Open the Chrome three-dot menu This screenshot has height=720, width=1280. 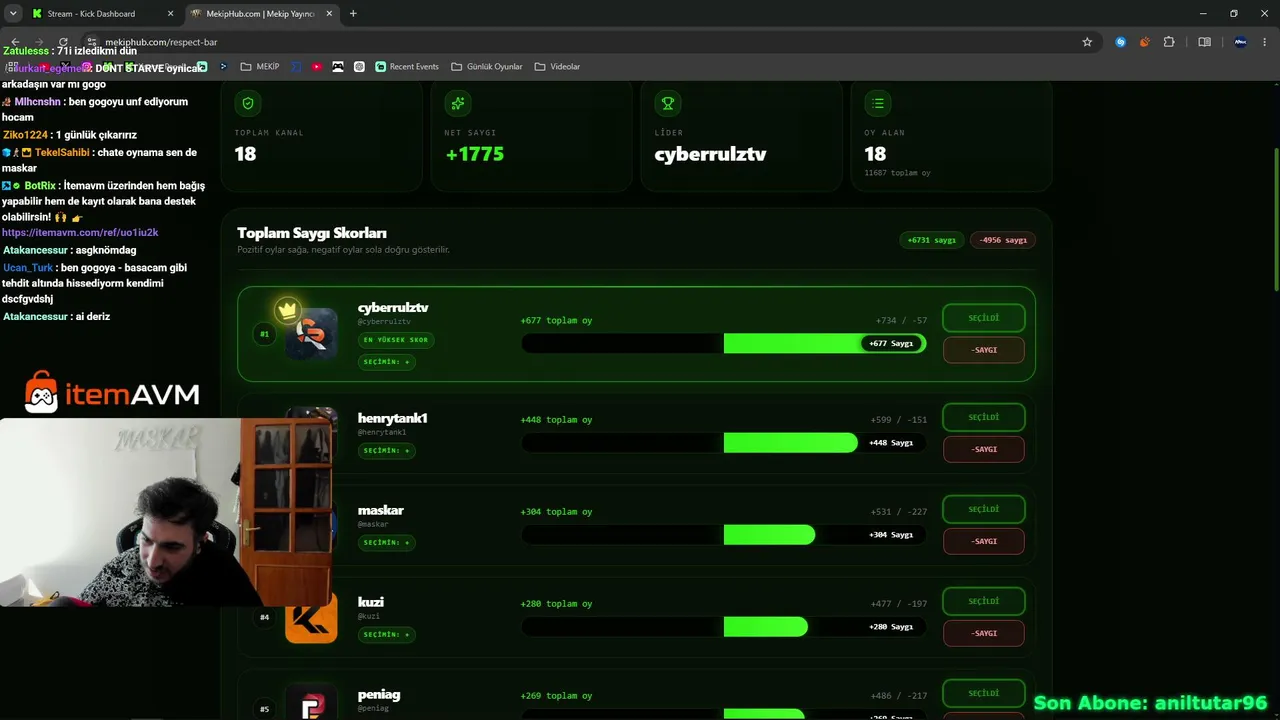1264,42
